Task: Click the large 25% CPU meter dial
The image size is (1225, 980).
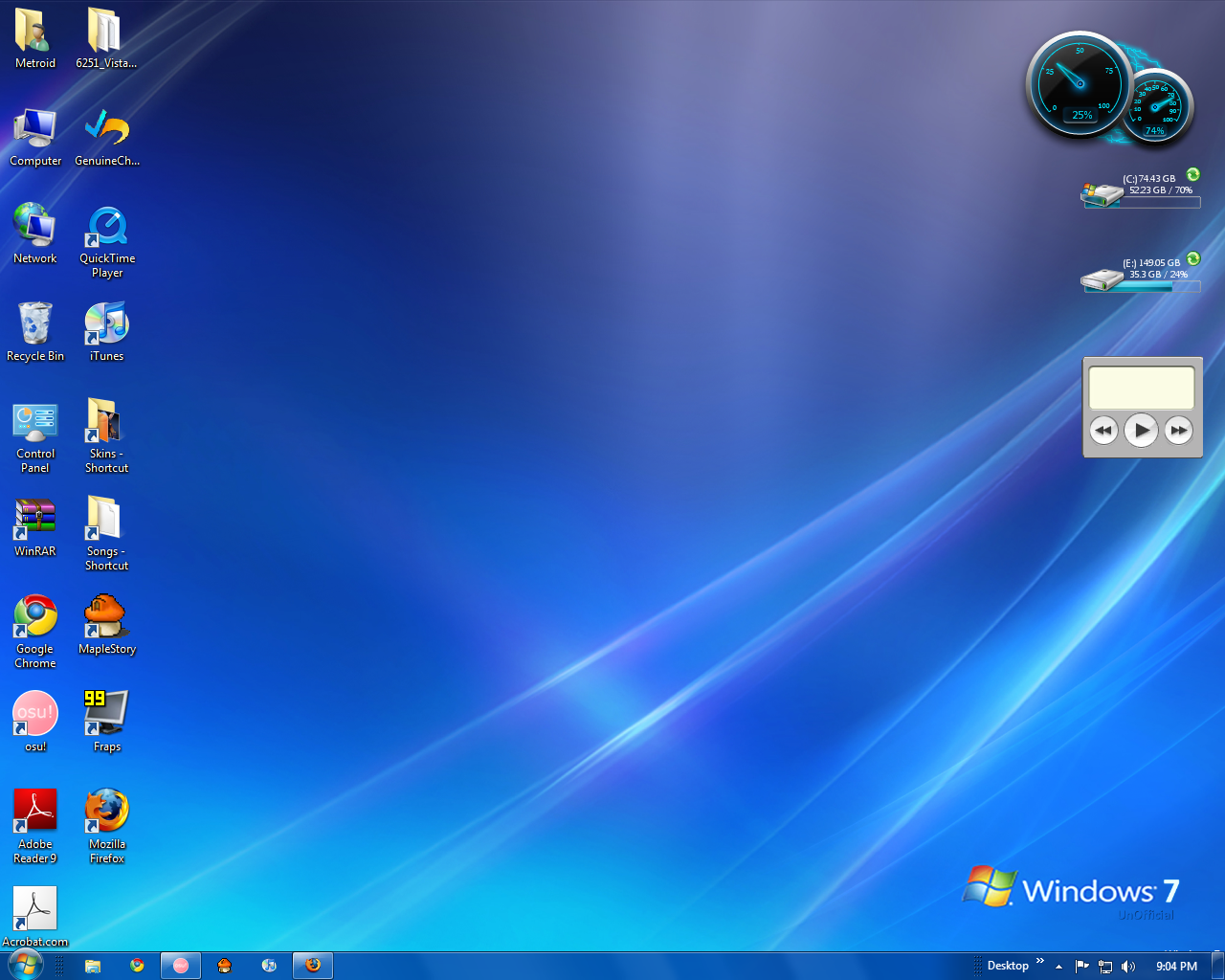Action: point(1080,84)
